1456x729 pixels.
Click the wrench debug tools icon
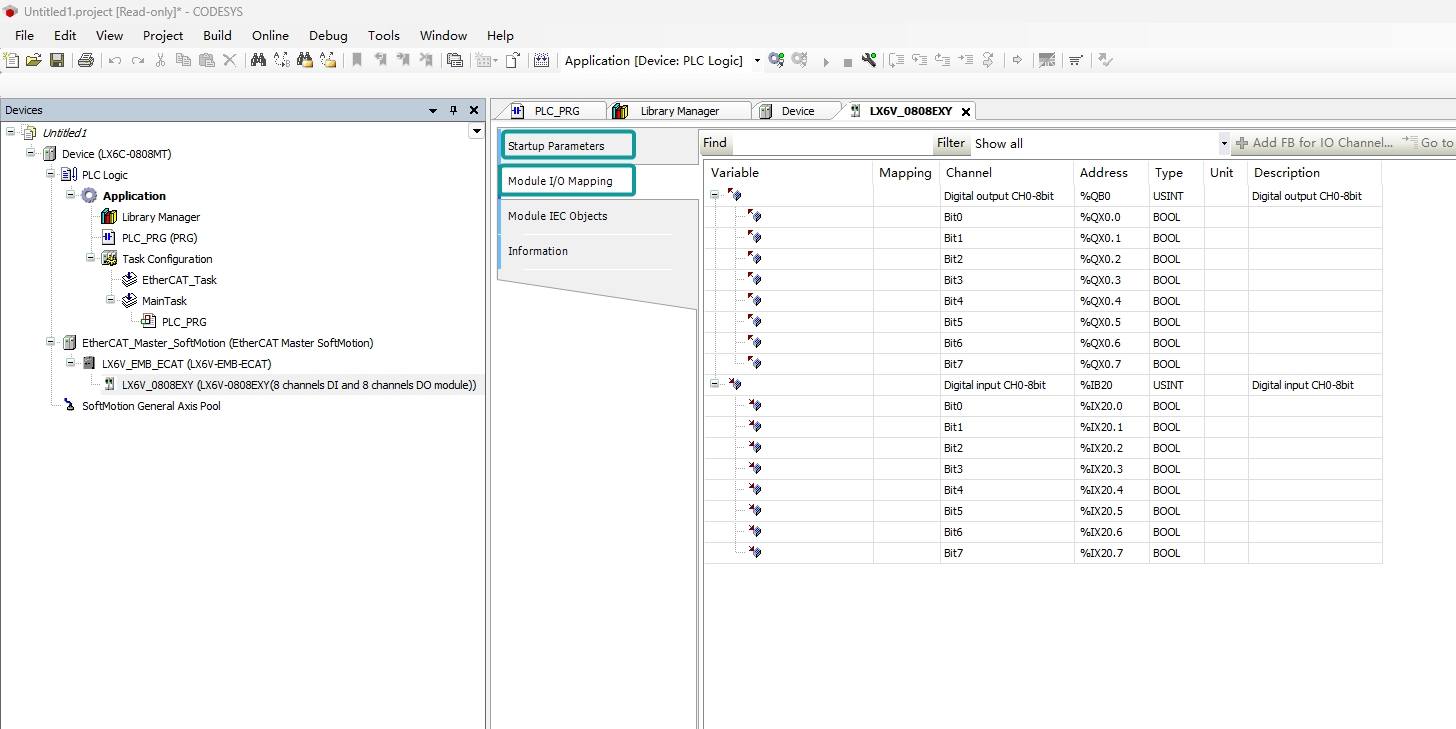click(868, 60)
